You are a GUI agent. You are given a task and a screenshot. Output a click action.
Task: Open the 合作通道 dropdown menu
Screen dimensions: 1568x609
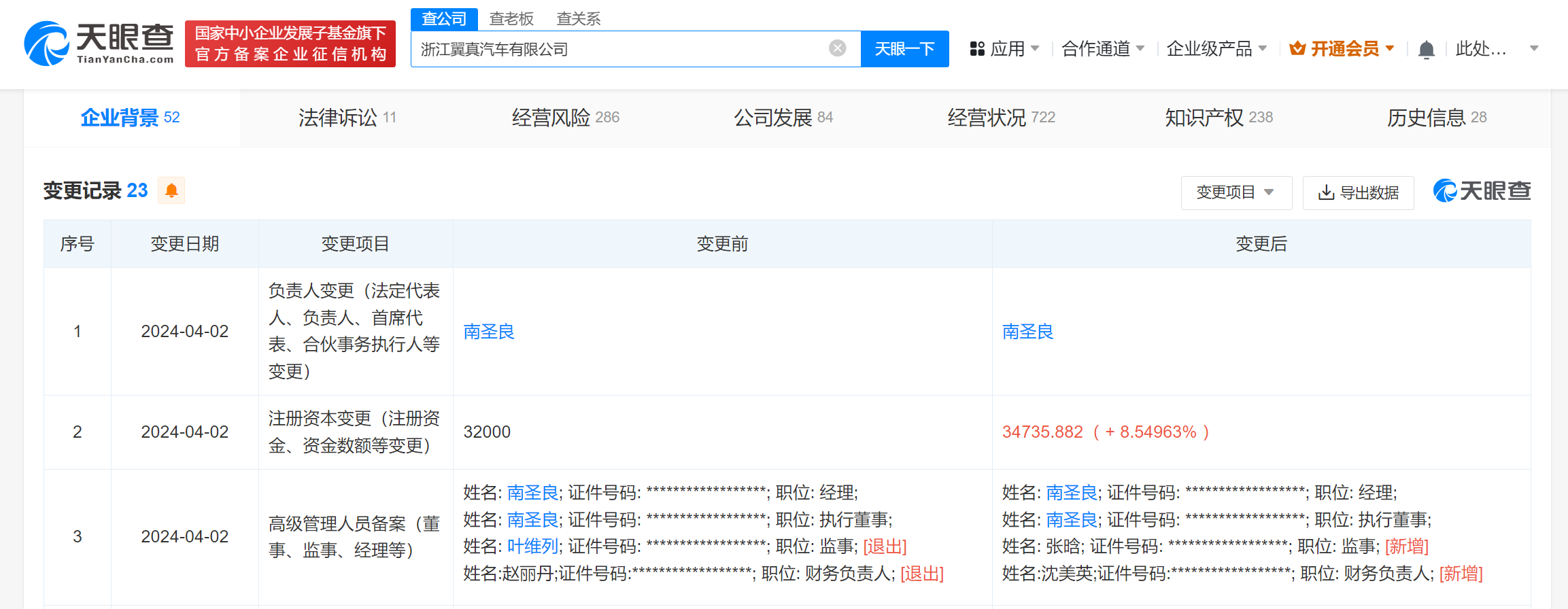(1102, 49)
